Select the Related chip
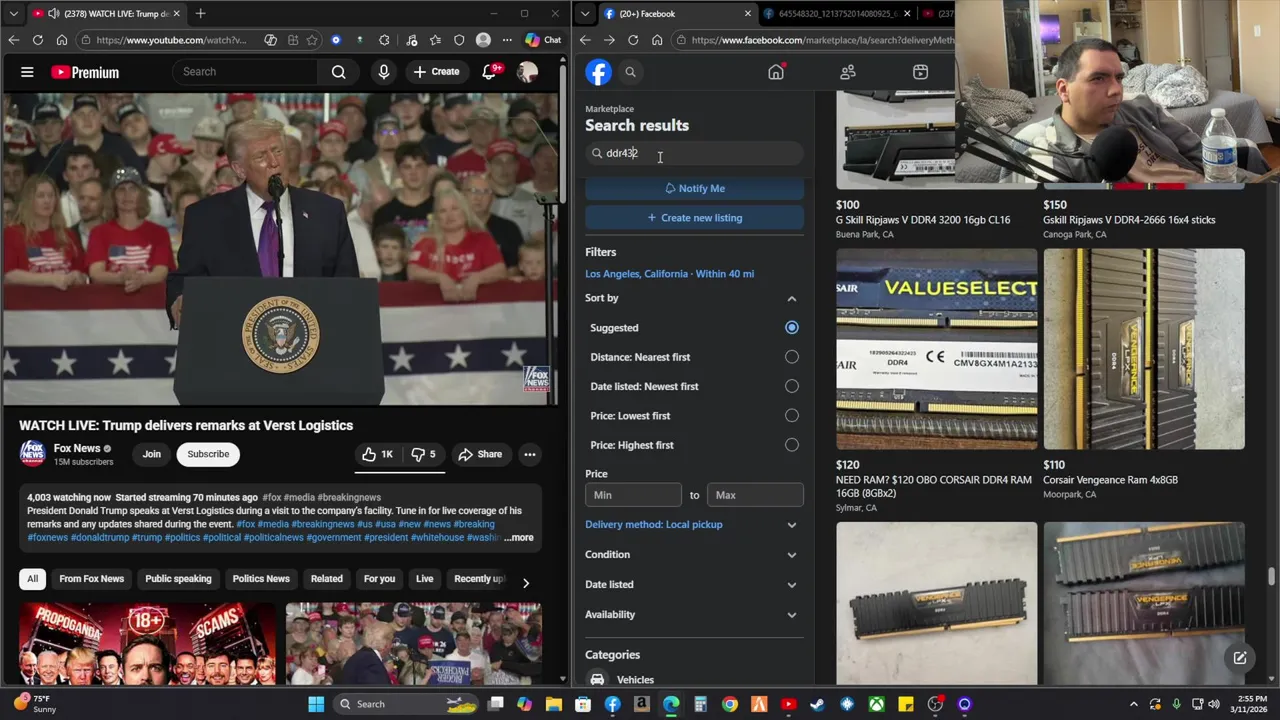 pos(326,579)
